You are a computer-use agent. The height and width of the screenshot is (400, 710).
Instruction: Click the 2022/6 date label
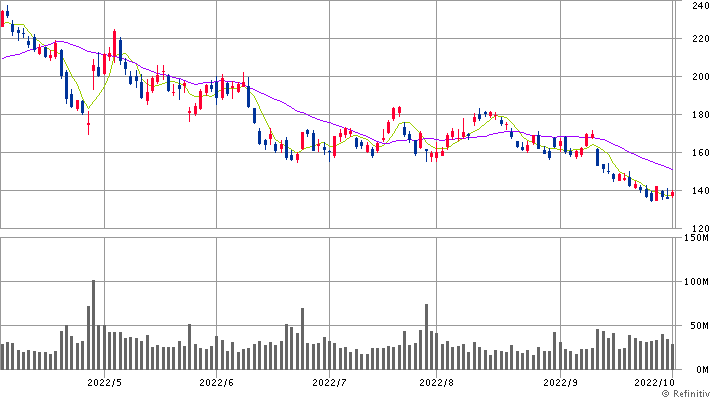pos(216,381)
